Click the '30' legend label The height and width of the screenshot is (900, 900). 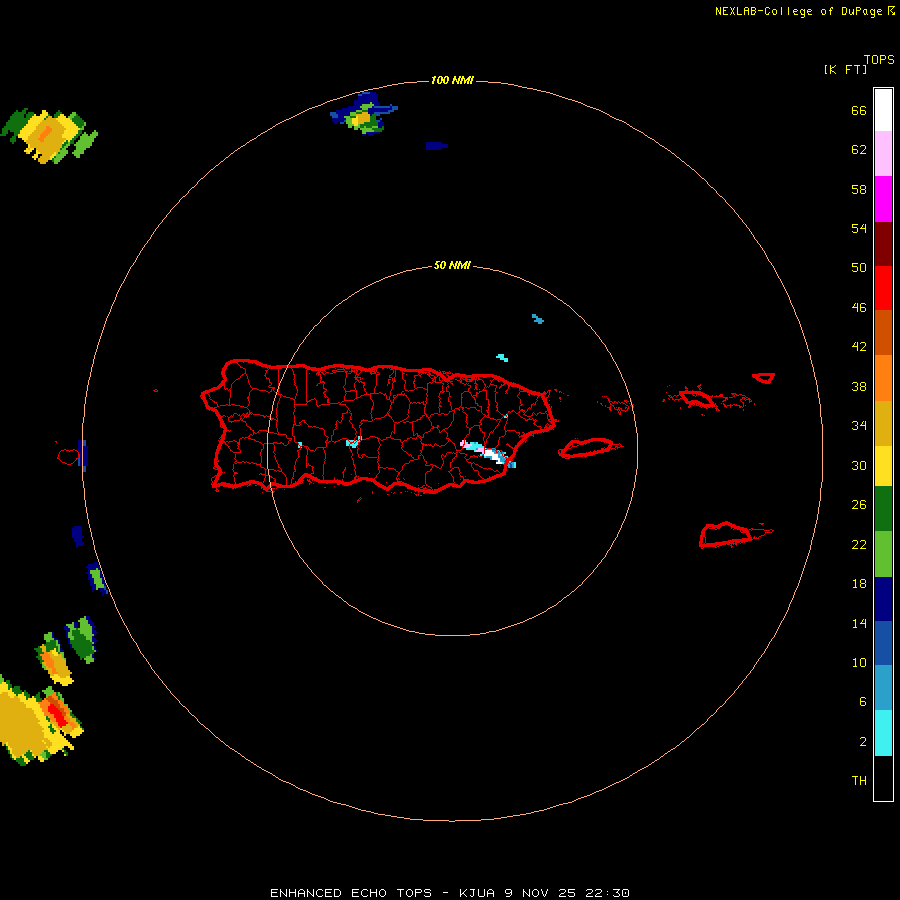[859, 465]
